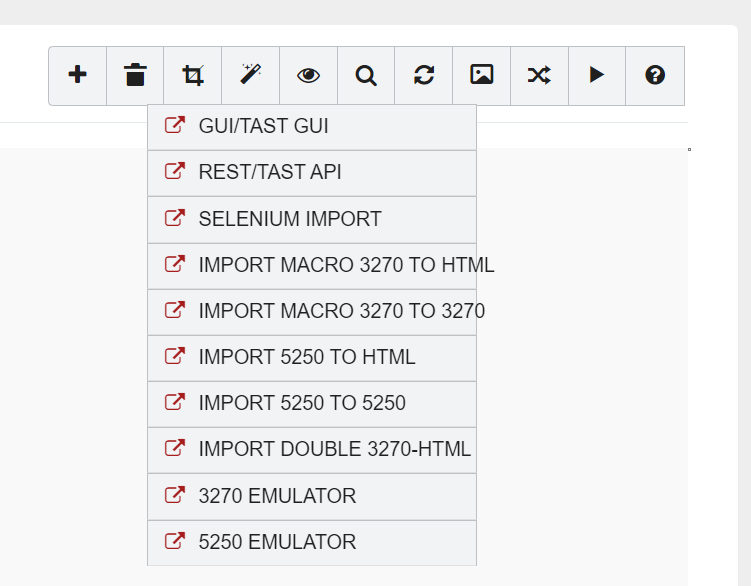The width and height of the screenshot is (751, 586).
Task: Click the magnifying glass search icon
Action: pyautogui.click(x=366, y=75)
